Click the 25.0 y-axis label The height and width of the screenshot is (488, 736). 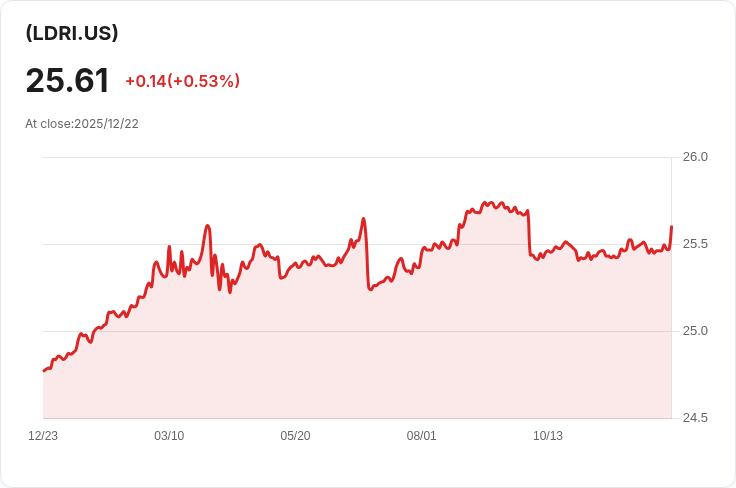tap(695, 331)
